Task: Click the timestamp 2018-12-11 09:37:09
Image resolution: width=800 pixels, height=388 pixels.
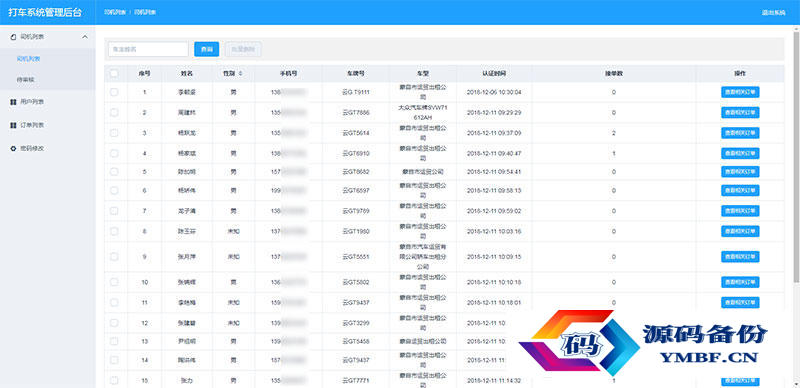Action: (x=494, y=133)
